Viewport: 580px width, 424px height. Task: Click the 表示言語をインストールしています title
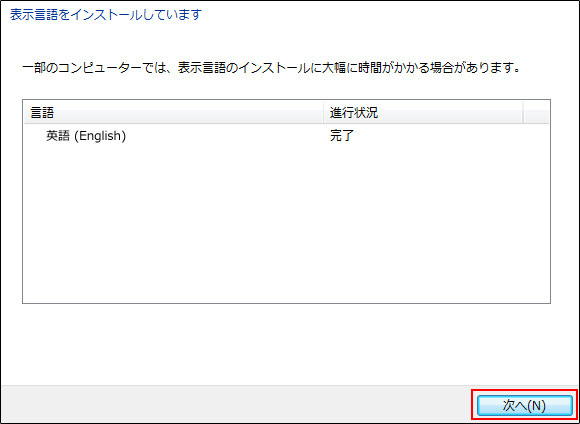[106, 15]
